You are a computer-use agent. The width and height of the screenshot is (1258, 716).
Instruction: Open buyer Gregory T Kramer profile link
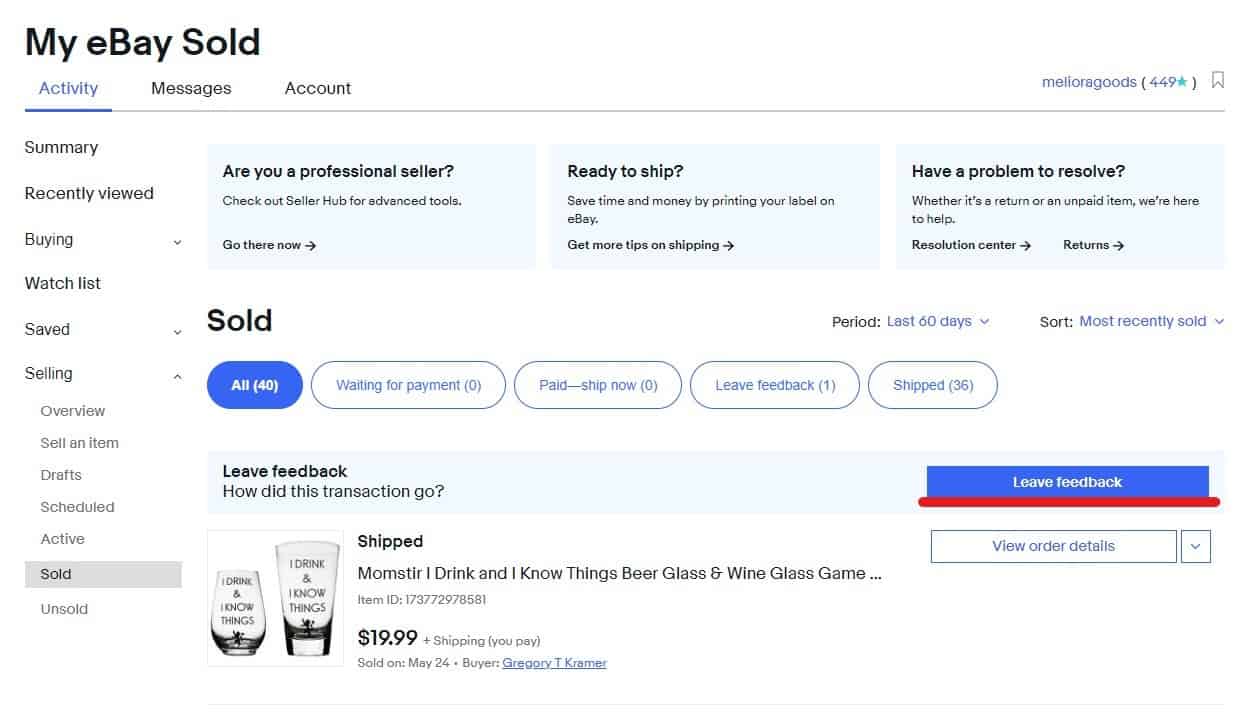point(554,663)
